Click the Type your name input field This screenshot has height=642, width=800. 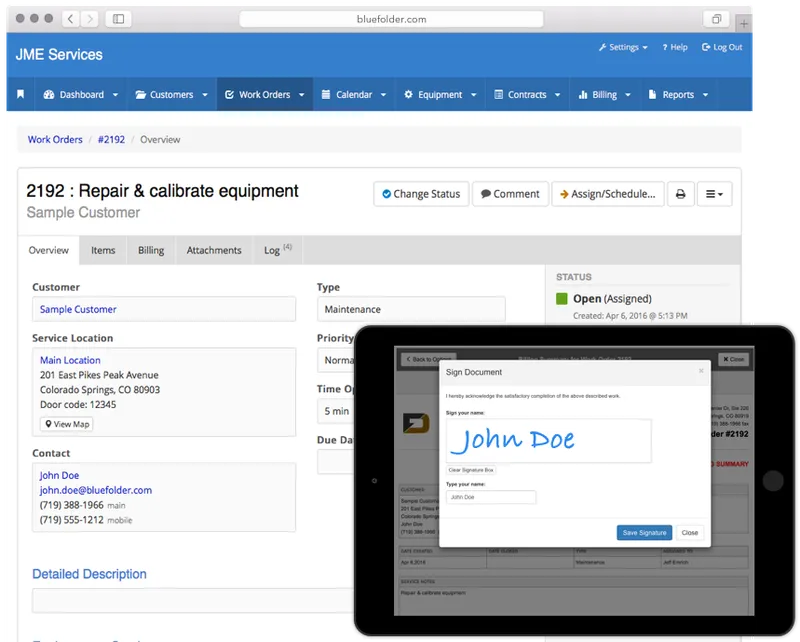point(491,497)
